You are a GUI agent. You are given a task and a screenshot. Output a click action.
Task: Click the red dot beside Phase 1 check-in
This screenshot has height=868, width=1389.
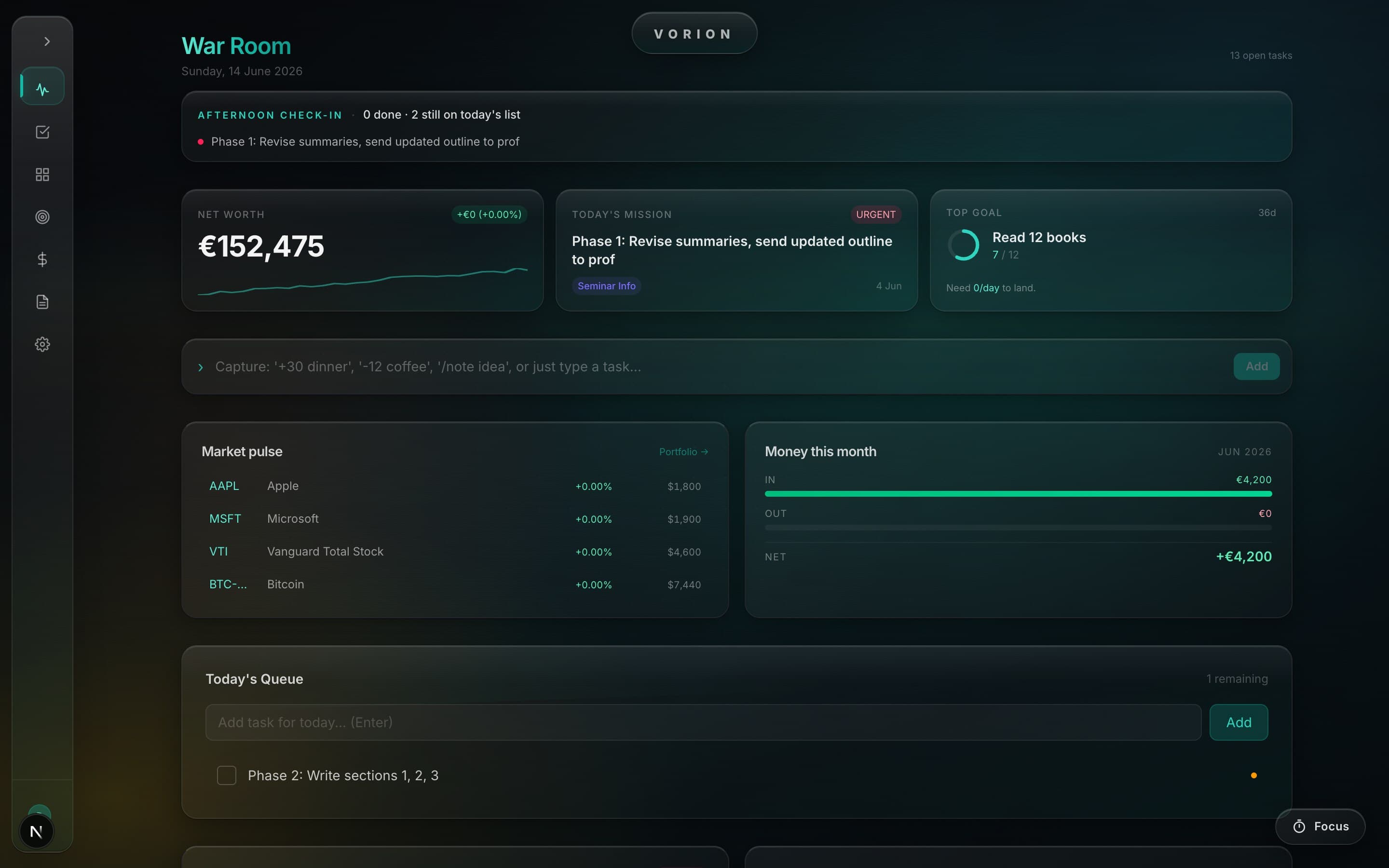pyautogui.click(x=200, y=142)
